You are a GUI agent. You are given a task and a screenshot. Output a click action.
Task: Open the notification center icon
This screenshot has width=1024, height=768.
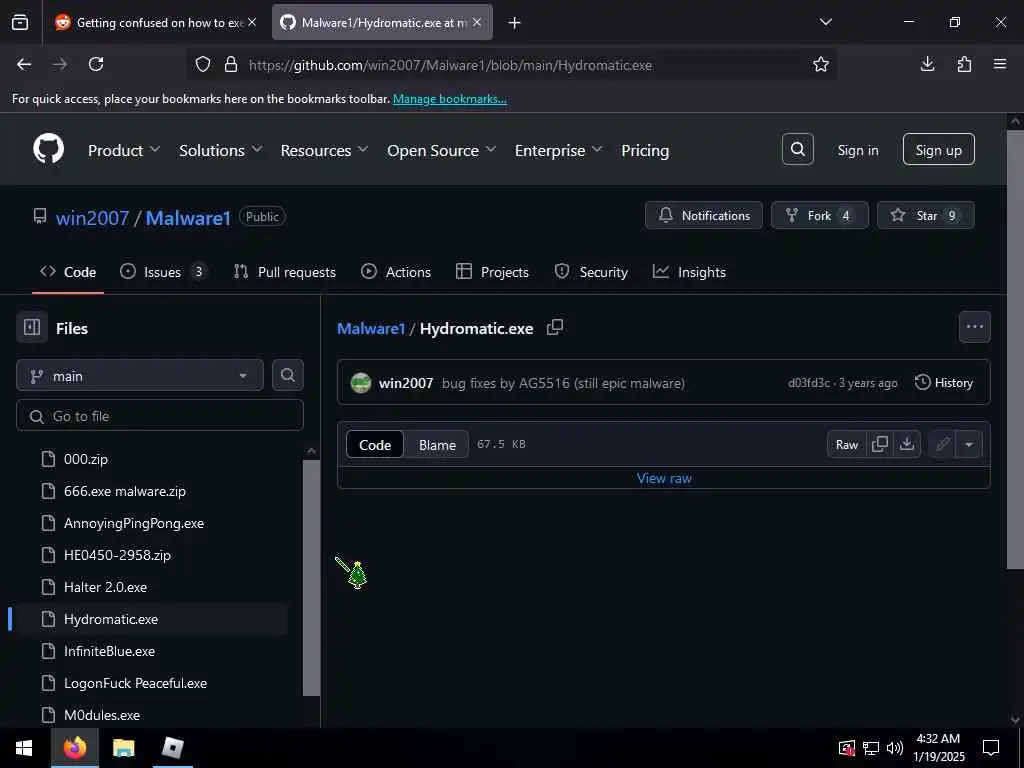pyautogui.click(x=991, y=748)
